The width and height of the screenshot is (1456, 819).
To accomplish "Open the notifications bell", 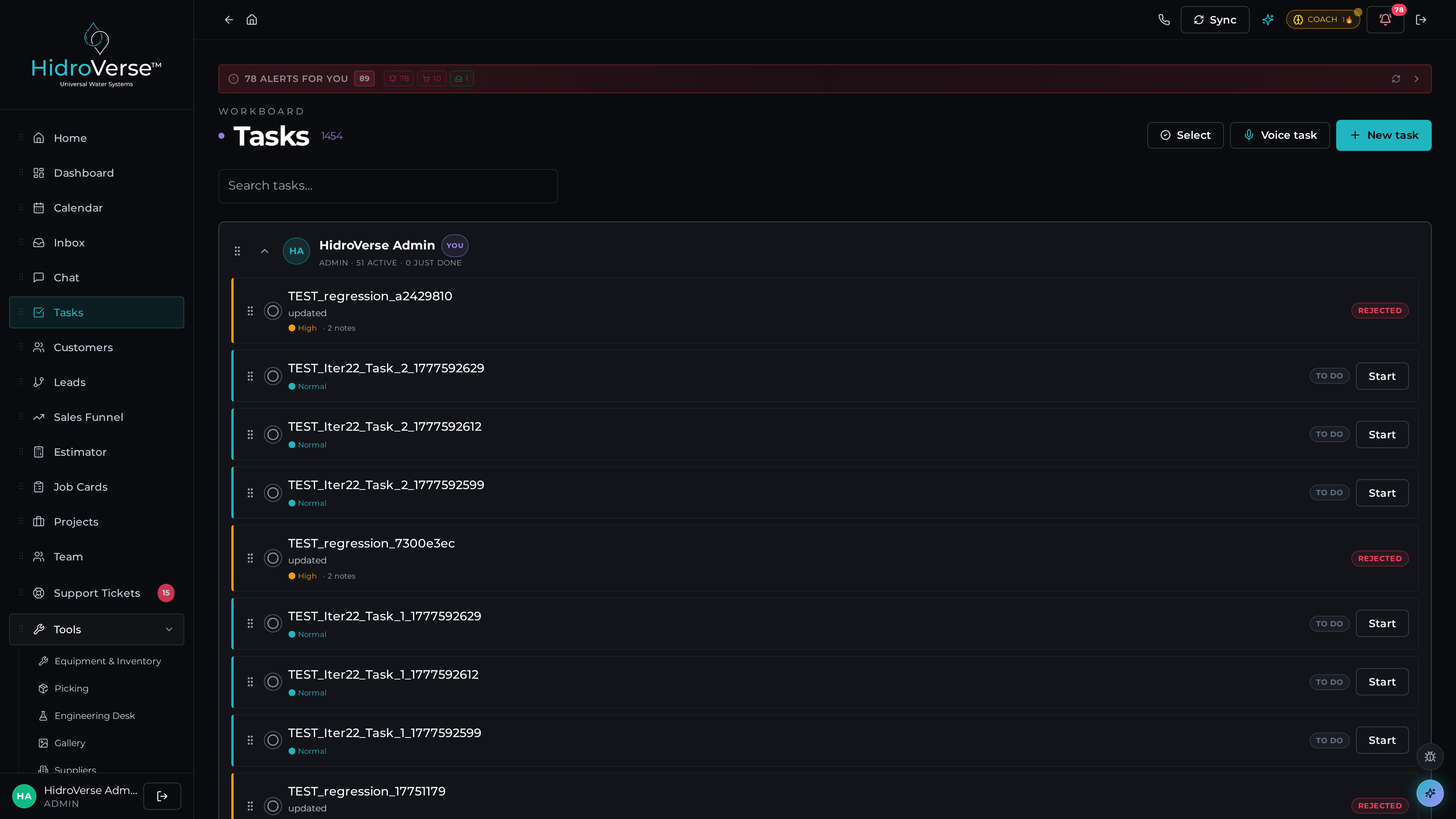I will [1385, 20].
